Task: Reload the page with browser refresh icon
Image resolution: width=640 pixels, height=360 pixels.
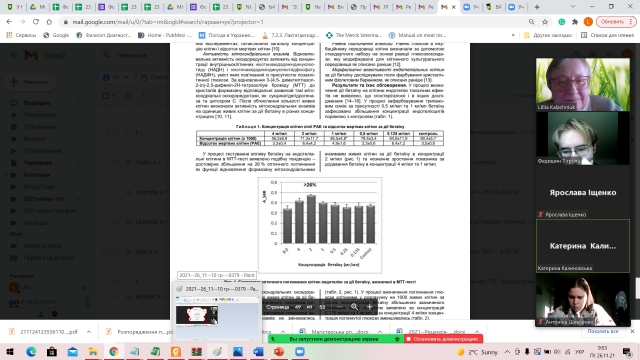Action: tap(36, 22)
